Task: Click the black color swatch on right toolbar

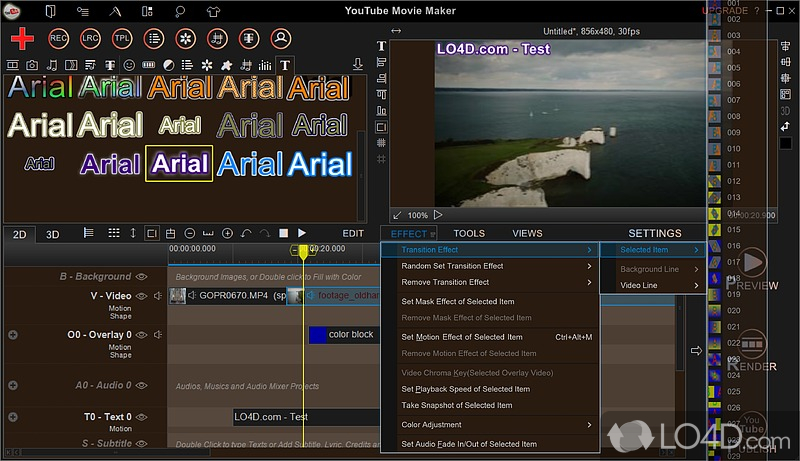Action: pyautogui.click(x=786, y=143)
